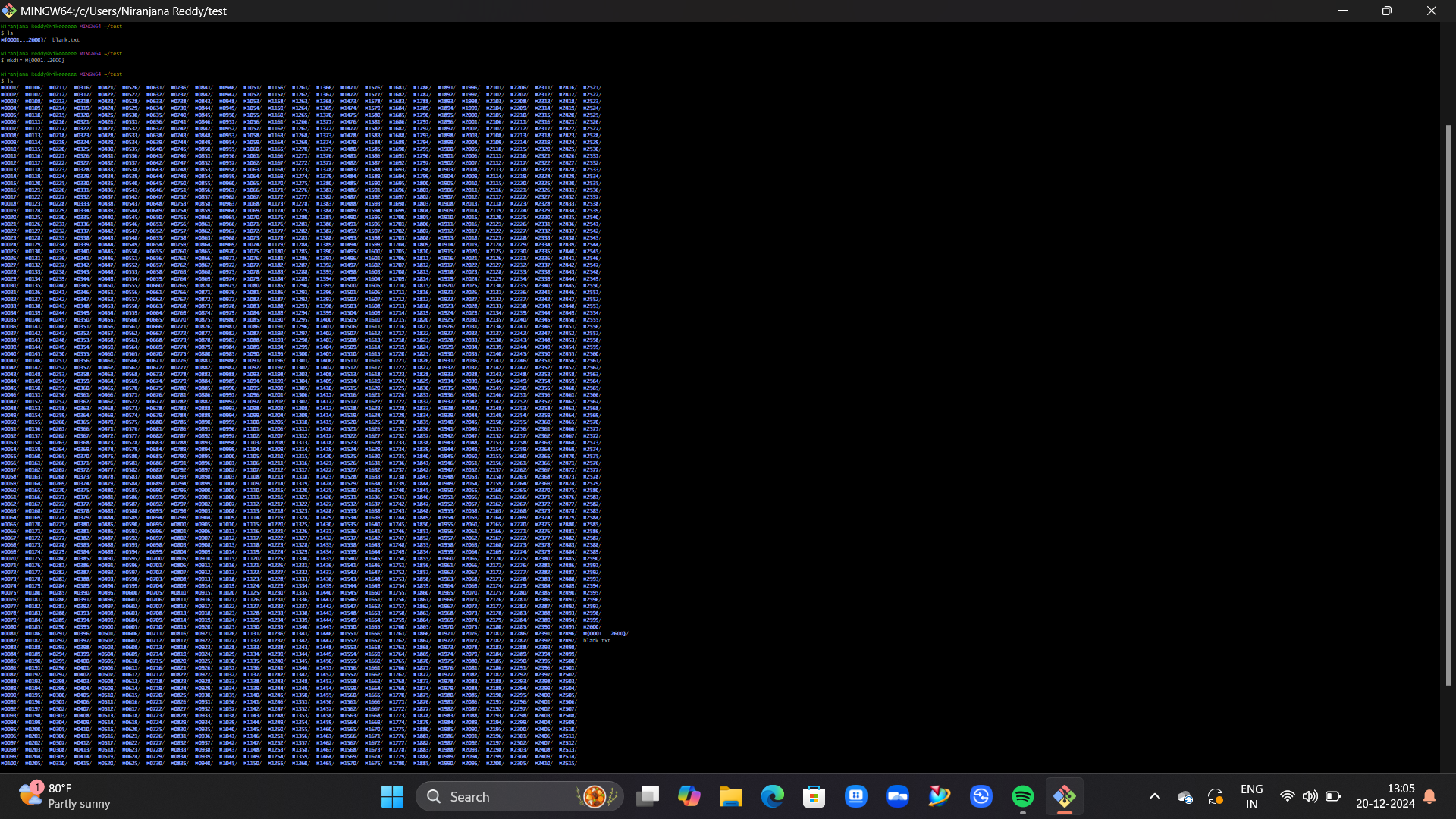
Task: Open Zoom app from taskbar
Action: [897, 796]
